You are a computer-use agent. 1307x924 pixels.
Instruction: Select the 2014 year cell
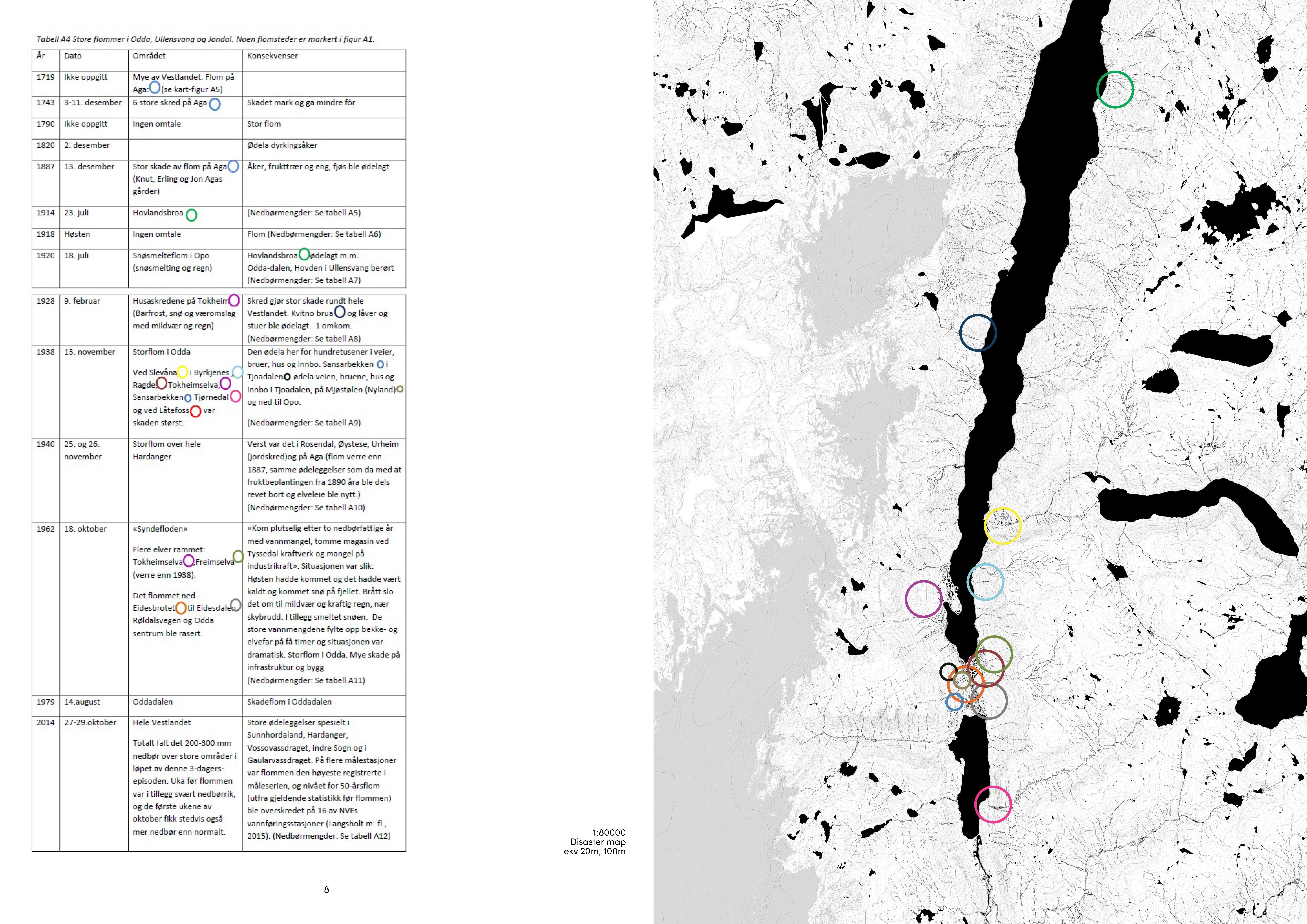(x=45, y=722)
